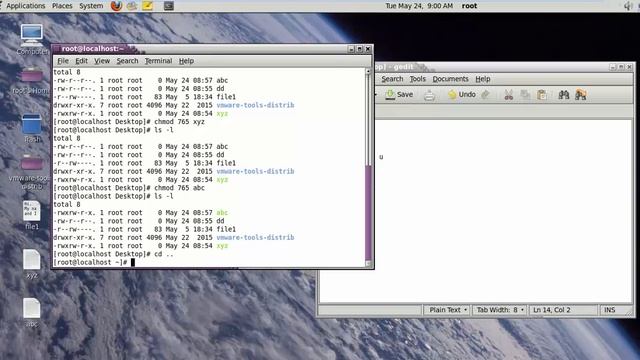Open the terminal launcher in the top panel

169,6
